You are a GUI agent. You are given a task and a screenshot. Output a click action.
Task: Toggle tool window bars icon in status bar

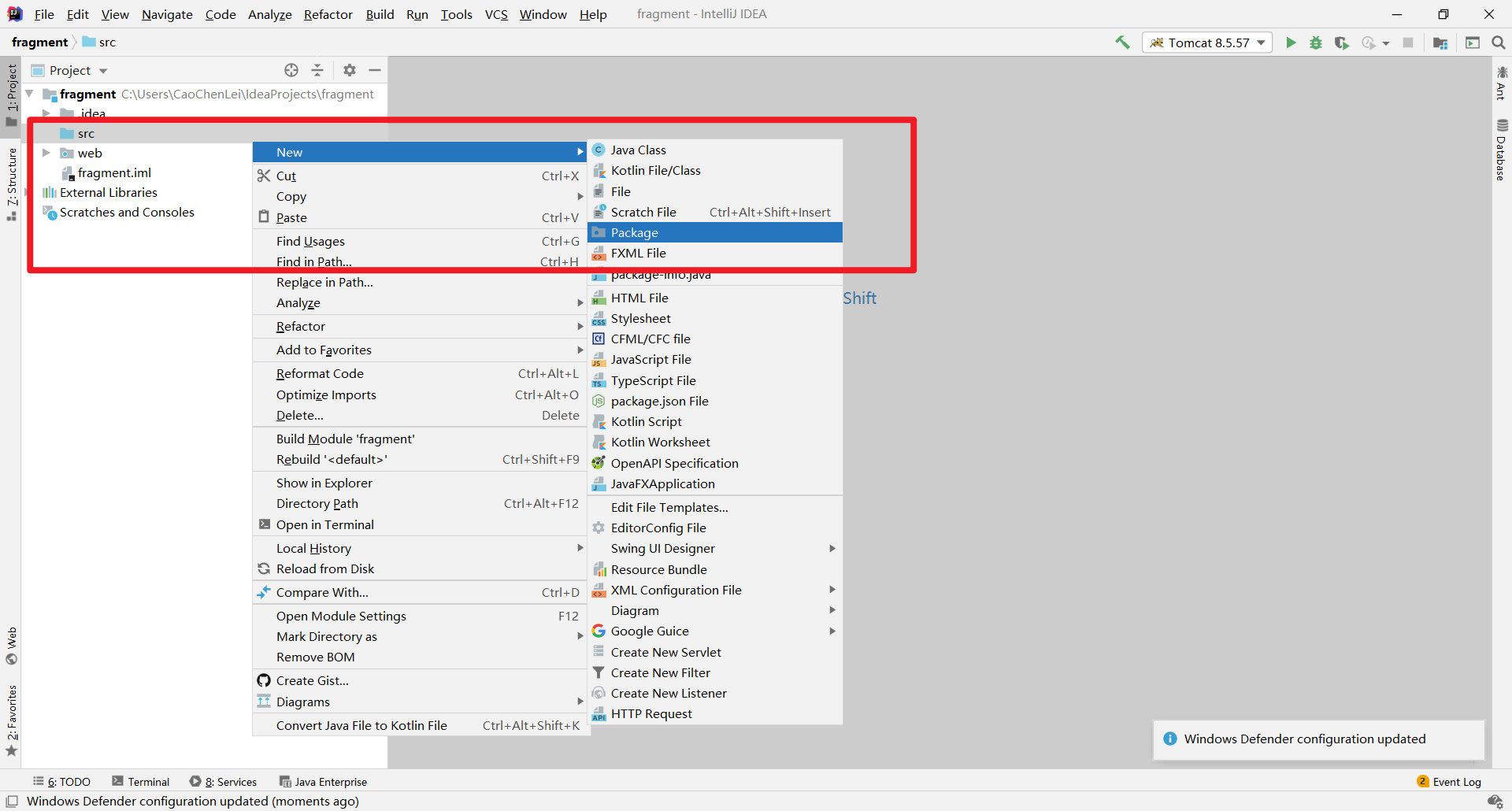[12, 802]
